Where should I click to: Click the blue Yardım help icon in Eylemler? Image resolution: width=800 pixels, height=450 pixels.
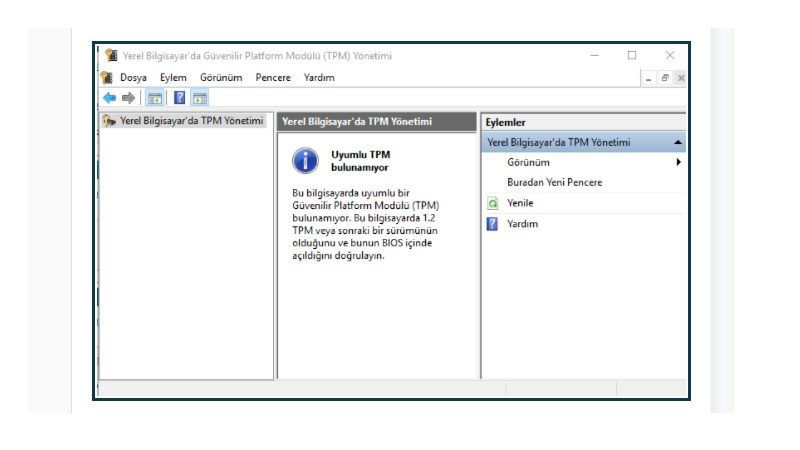pyautogui.click(x=492, y=224)
